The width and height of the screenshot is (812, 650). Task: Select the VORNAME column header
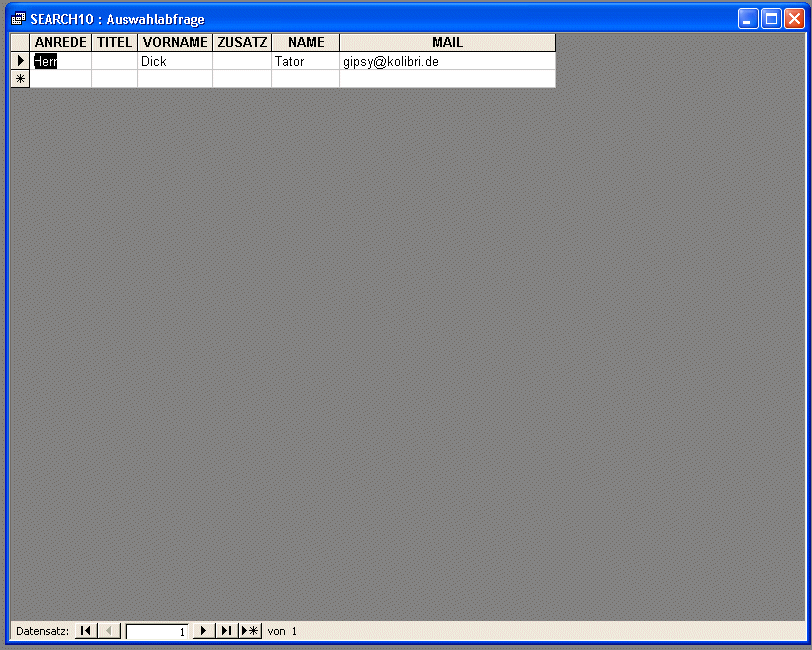click(175, 42)
